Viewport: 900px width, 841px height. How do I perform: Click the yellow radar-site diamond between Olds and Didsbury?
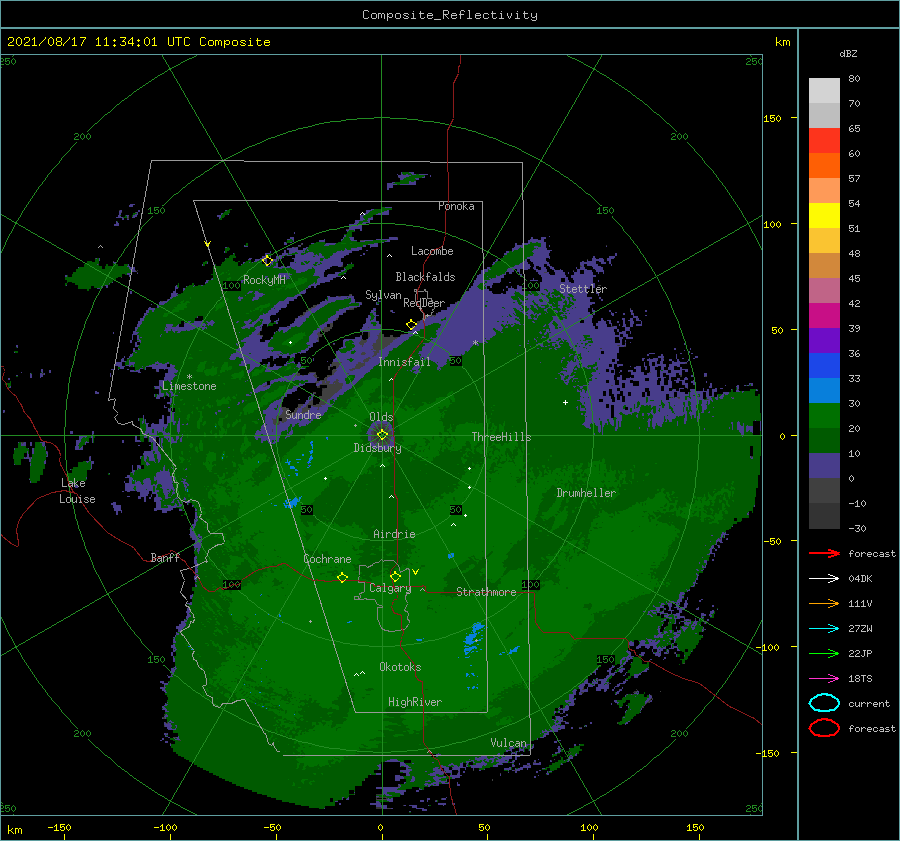tap(382, 435)
